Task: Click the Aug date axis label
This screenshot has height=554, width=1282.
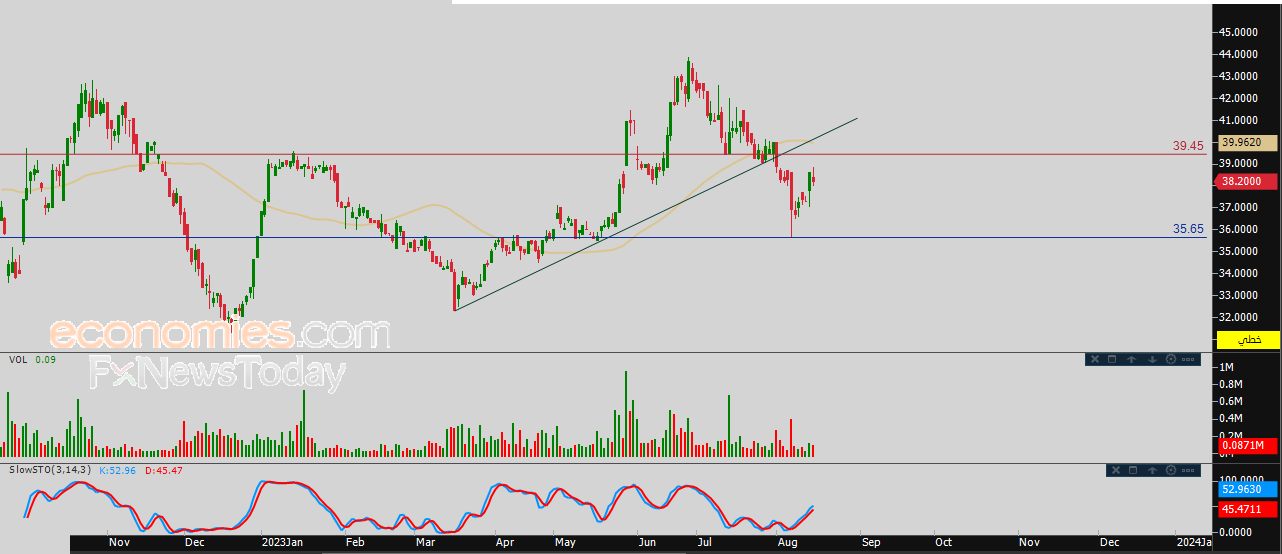Action: click(x=787, y=542)
